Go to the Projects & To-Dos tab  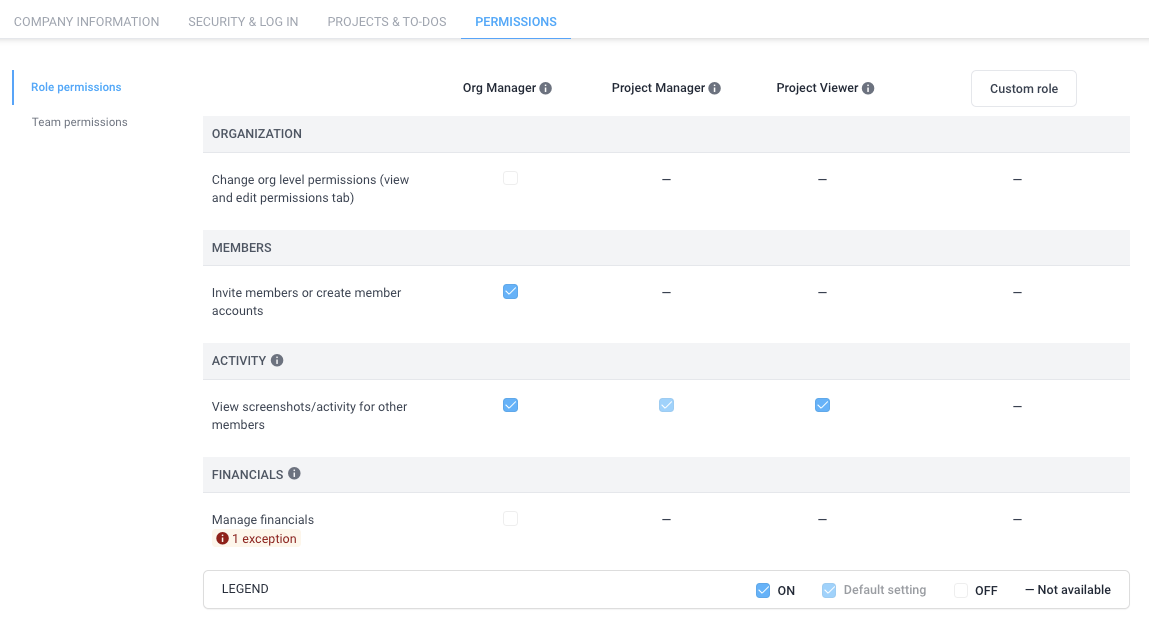(x=387, y=21)
